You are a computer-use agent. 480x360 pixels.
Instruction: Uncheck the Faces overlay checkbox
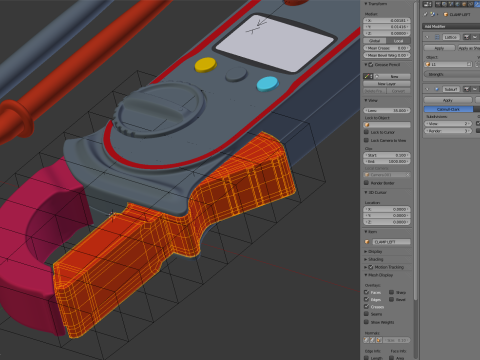(x=367, y=292)
